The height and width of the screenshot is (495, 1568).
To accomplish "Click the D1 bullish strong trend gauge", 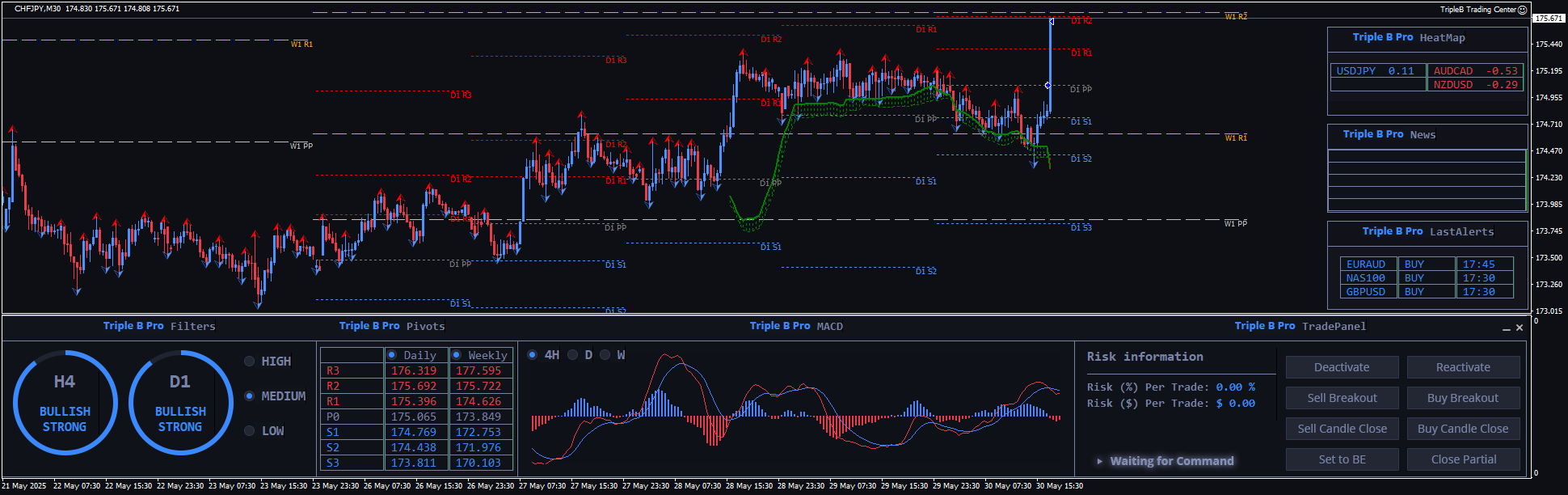I will [x=180, y=403].
